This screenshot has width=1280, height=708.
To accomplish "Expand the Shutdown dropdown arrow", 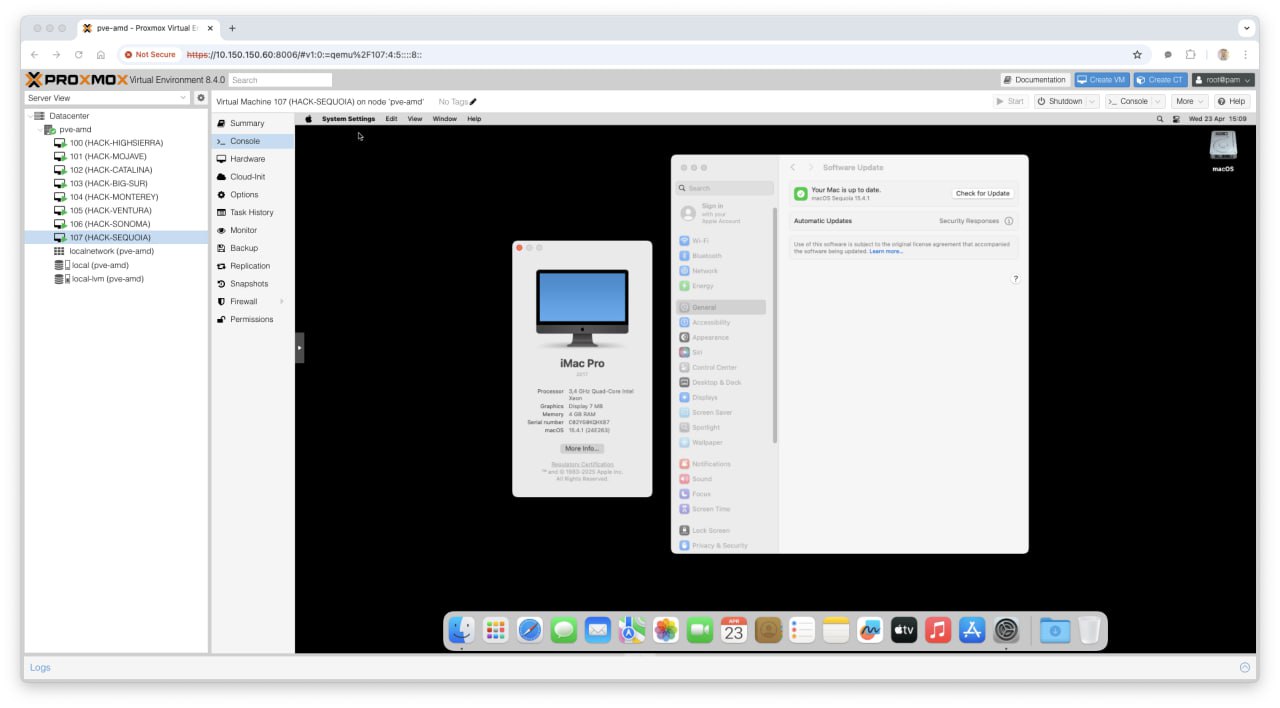I will point(1093,102).
